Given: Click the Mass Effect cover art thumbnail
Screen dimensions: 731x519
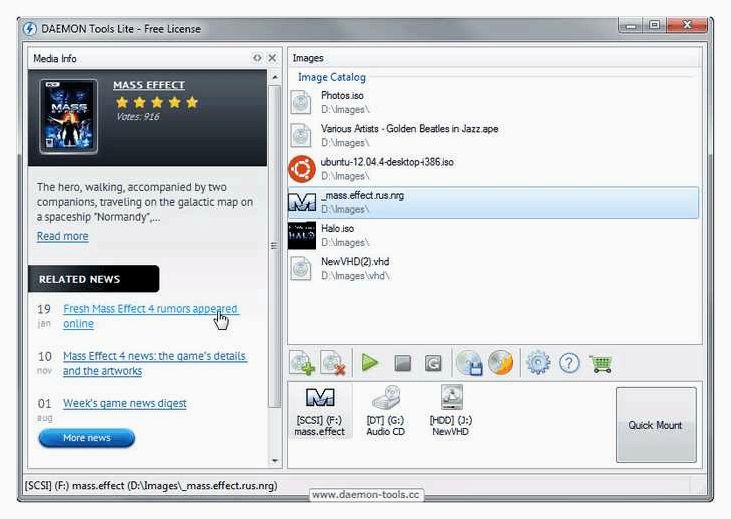Looking at the screenshot, I should (x=69, y=116).
